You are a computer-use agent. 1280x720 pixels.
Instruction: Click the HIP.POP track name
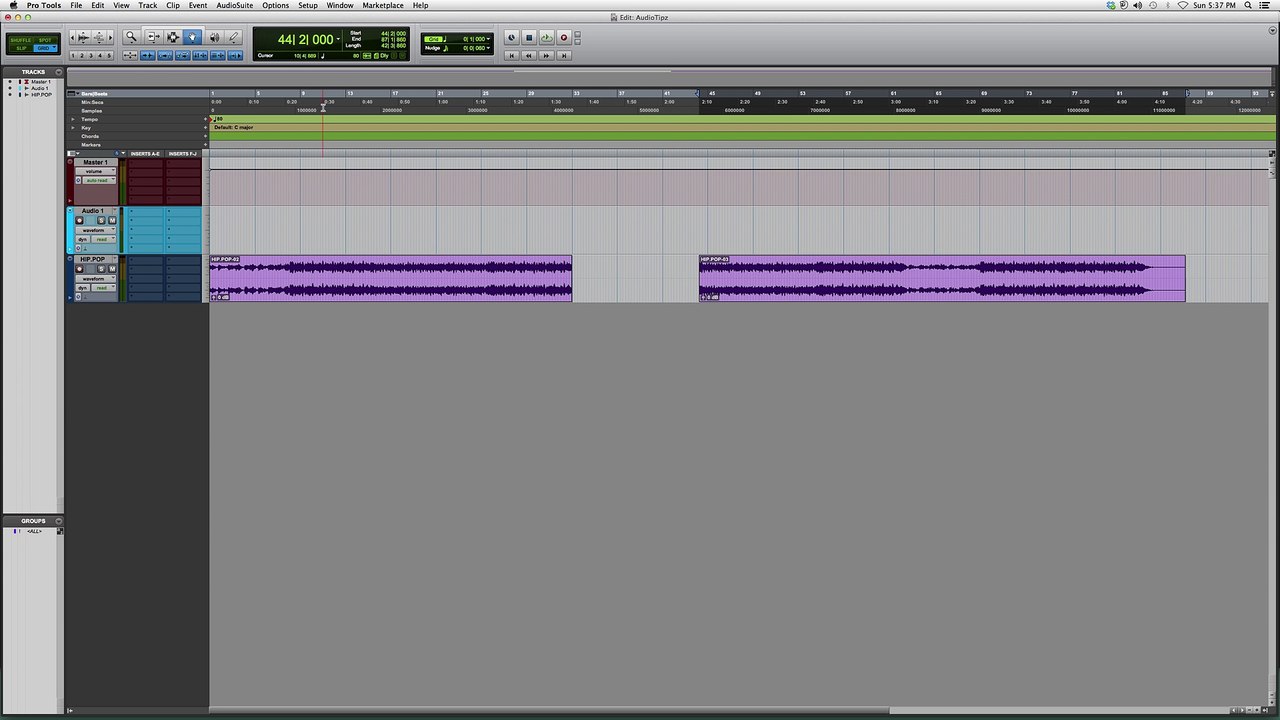click(x=93, y=259)
